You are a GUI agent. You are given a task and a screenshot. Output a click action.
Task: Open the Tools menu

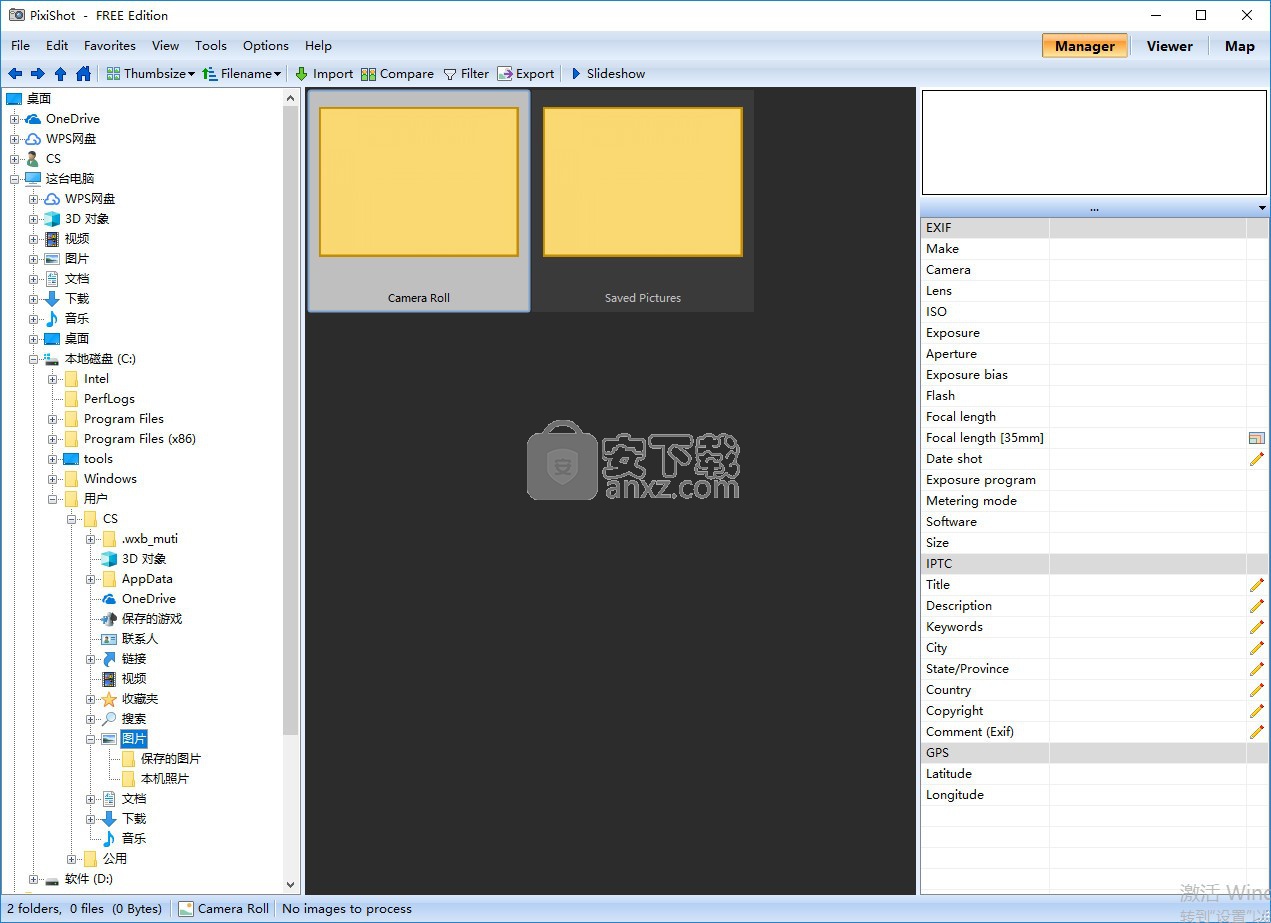pos(211,46)
